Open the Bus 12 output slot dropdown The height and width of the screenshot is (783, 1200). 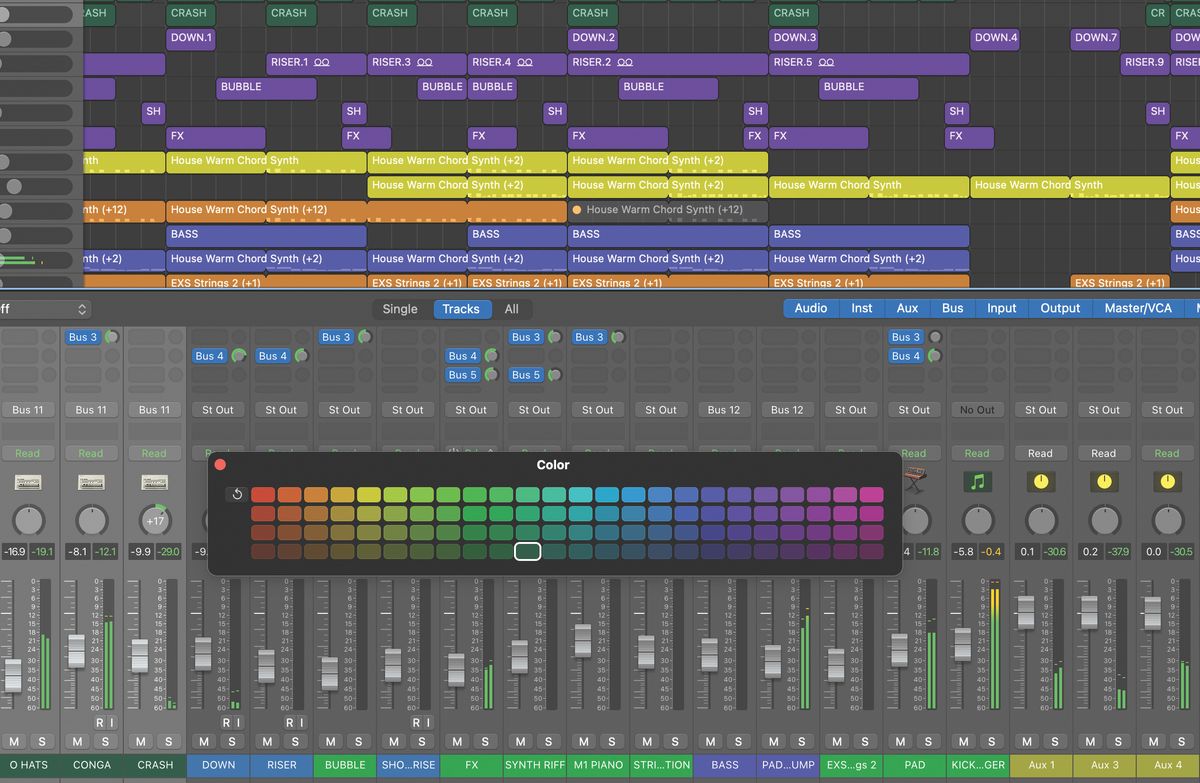click(724, 409)
